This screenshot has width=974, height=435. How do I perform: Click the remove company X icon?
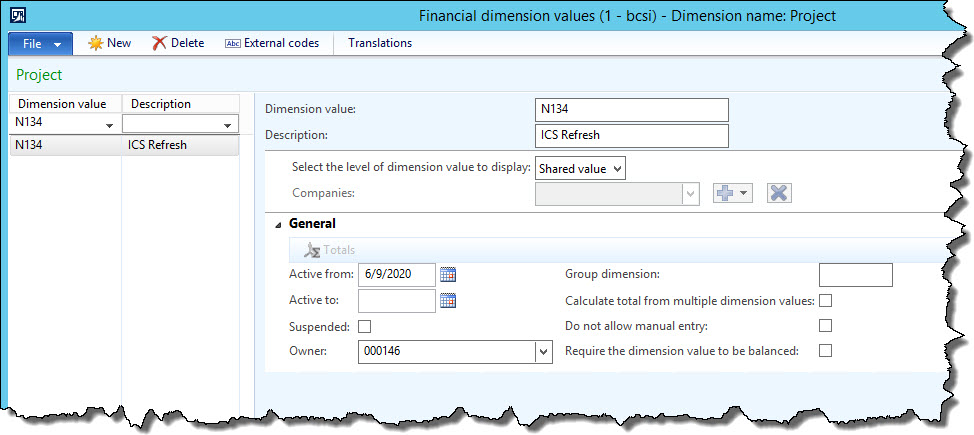779,193
